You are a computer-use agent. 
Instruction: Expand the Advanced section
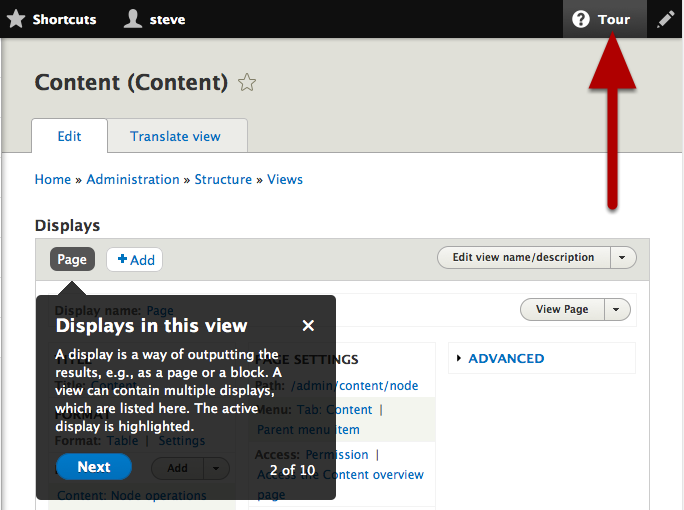505,358
